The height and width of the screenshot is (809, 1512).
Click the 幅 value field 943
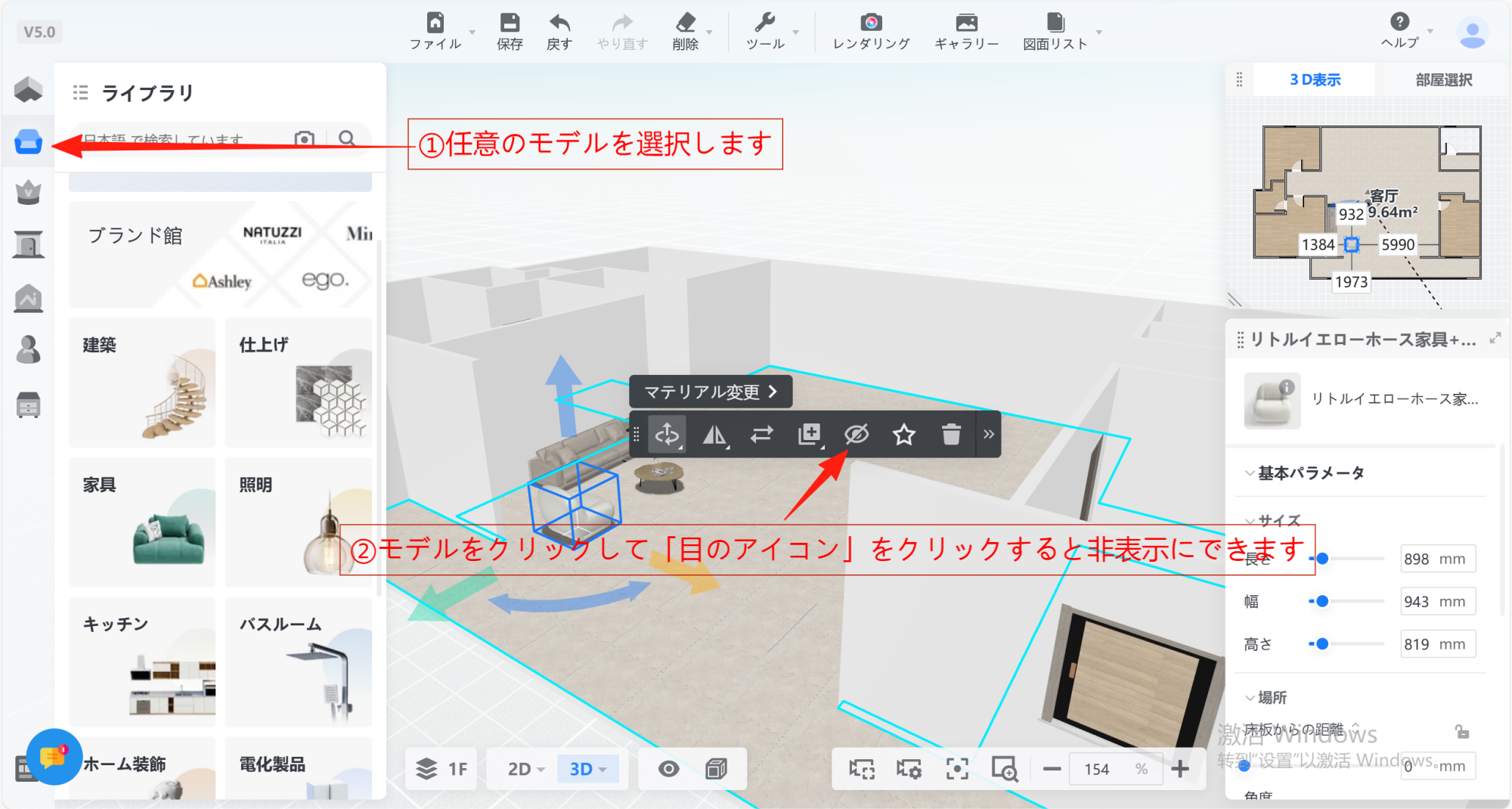(1437, 601)
